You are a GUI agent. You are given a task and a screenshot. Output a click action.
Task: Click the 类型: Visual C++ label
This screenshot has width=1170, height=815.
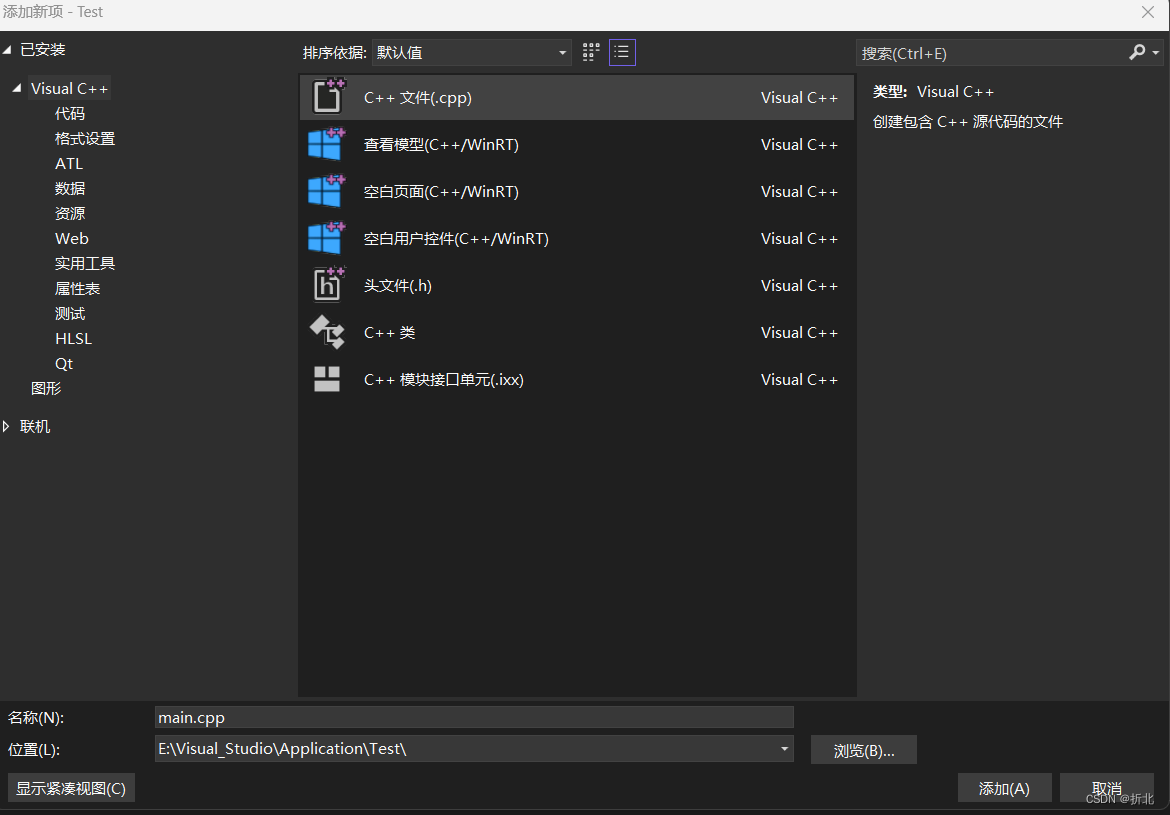pyautogui.click(x=933, y=92)
